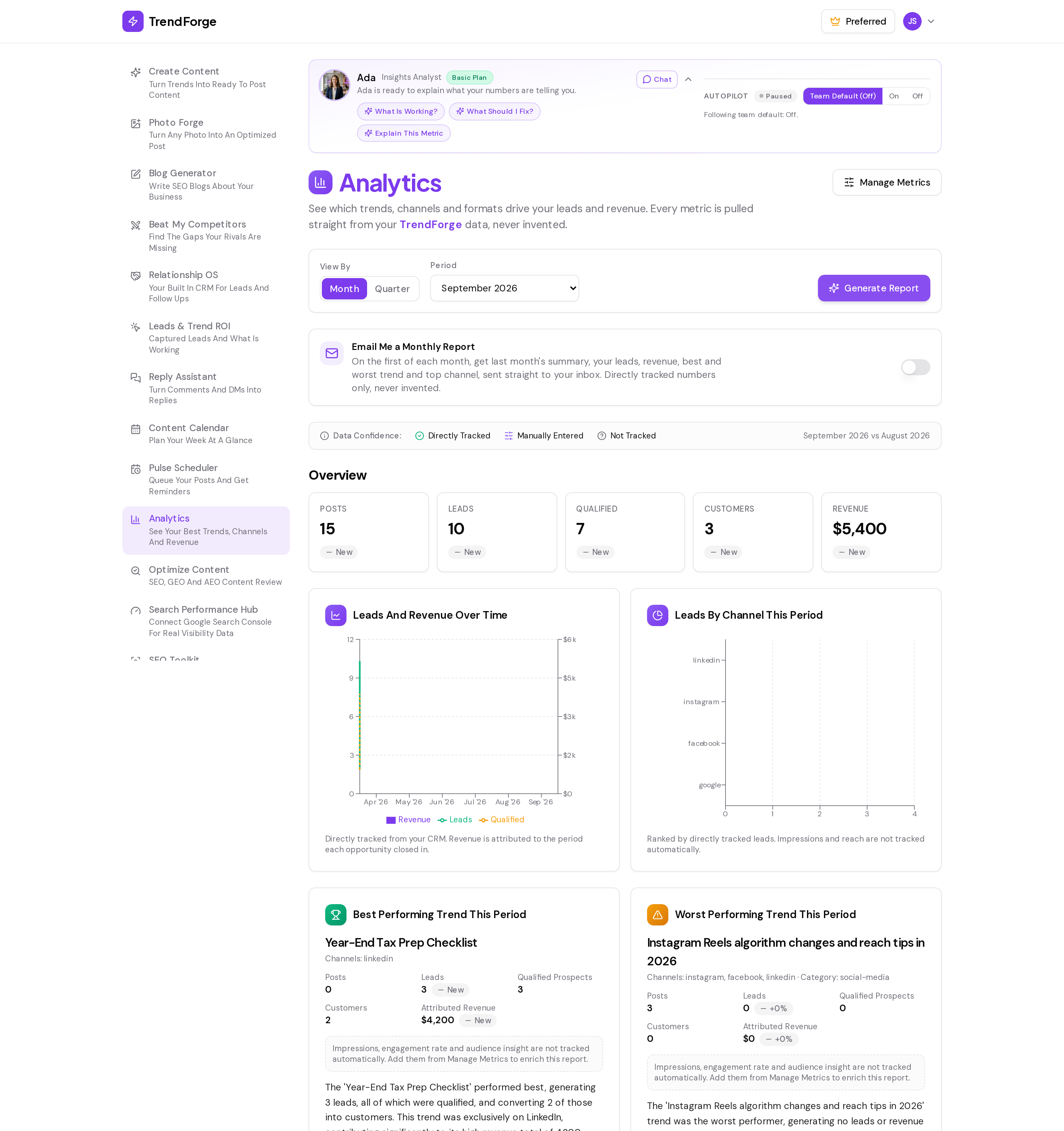
Task: Select Quarter in View By
Action: tap(392, 289)
